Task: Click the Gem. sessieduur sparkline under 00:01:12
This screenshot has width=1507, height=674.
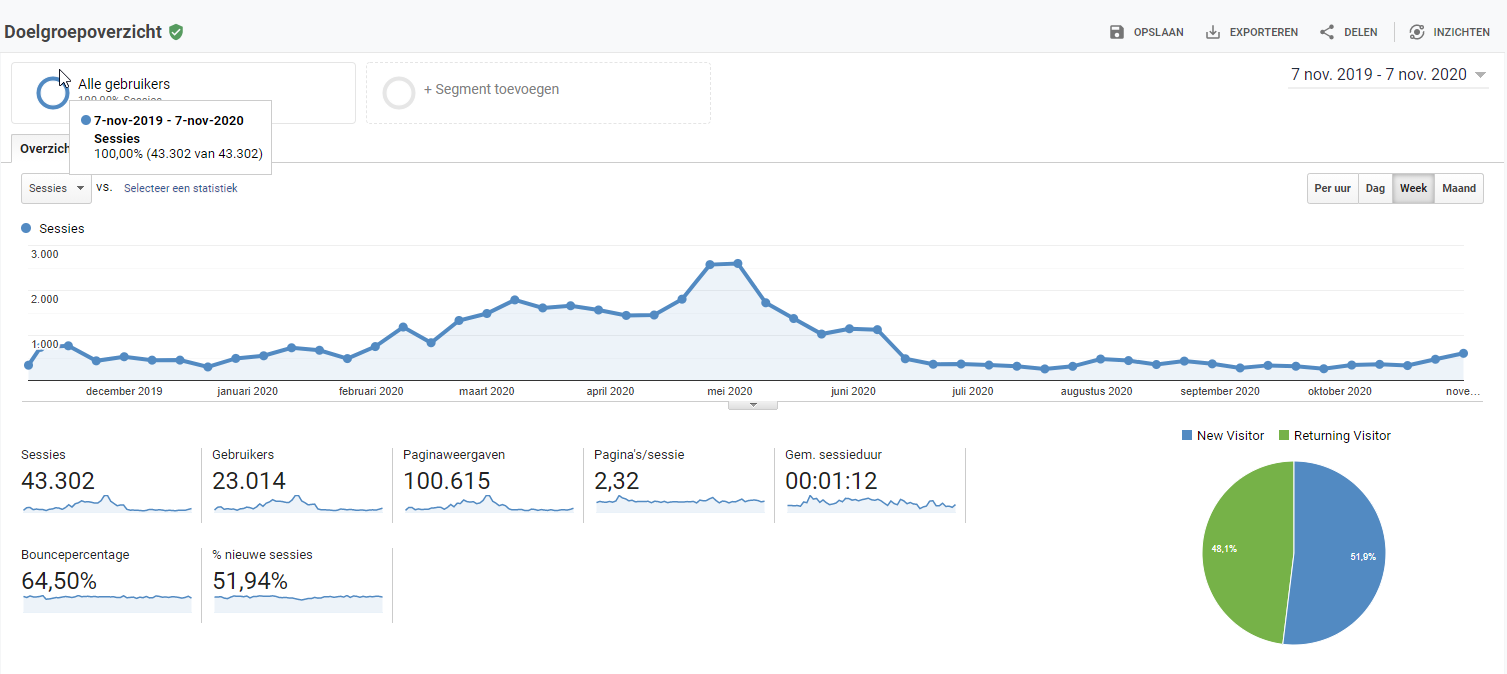Action: coord(871,505)
